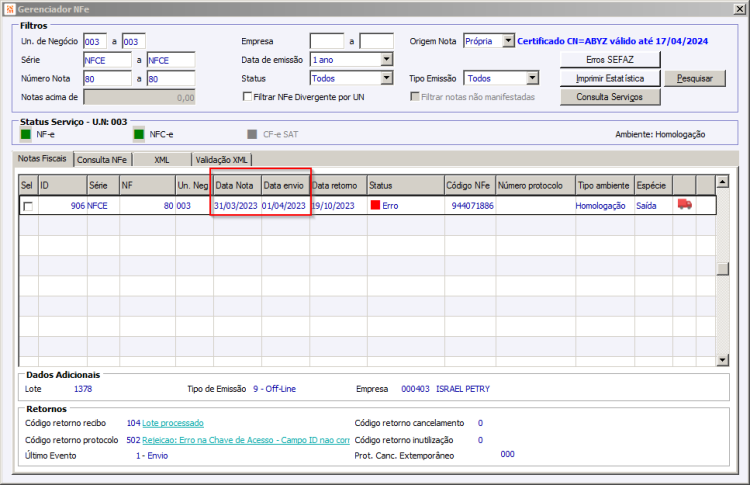Click the green NFC-e service status indicator

139,134
